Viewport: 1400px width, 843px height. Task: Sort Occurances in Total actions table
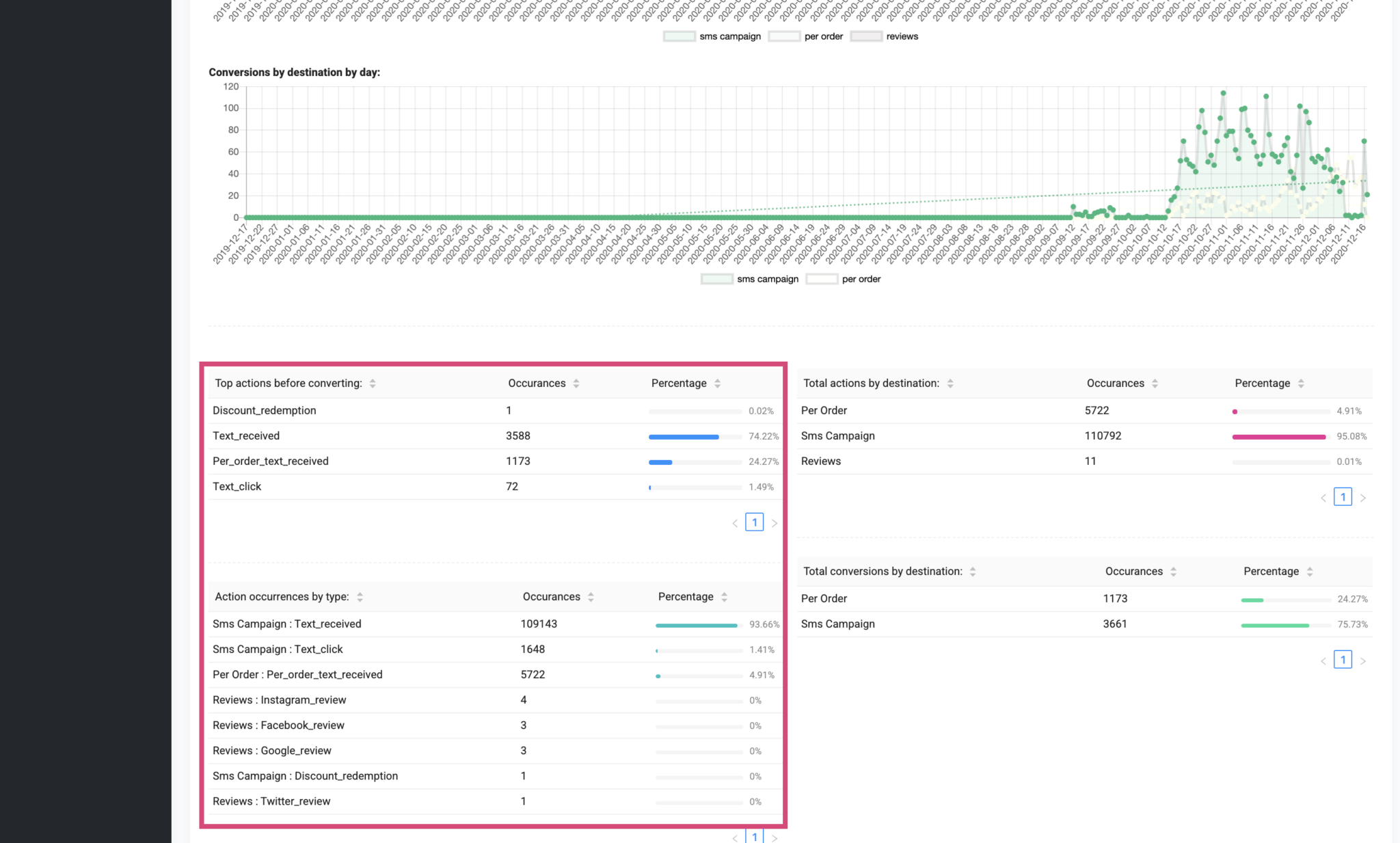tap(1155, 384)
